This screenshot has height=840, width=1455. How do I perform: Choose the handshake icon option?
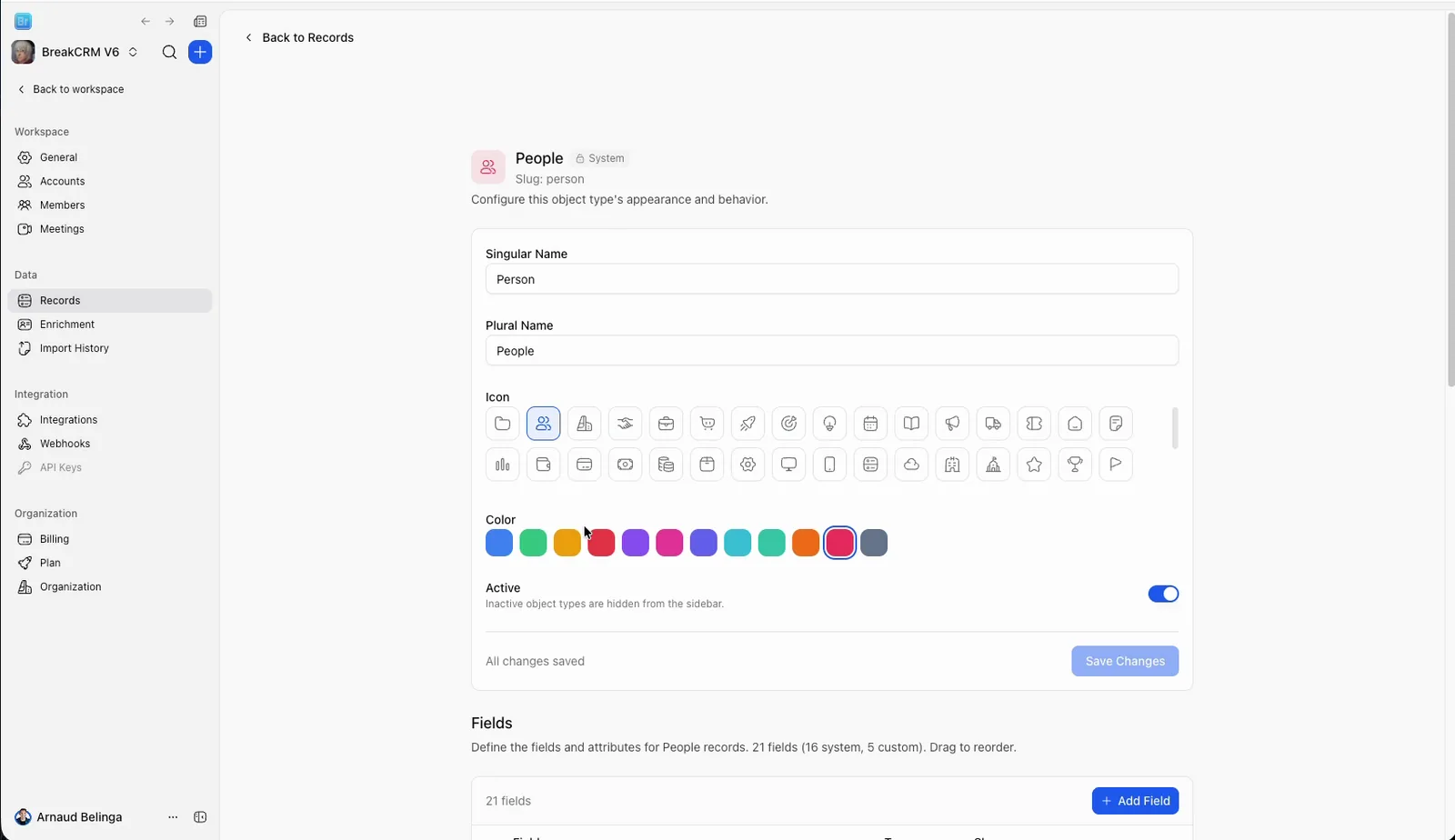(625, 424)
